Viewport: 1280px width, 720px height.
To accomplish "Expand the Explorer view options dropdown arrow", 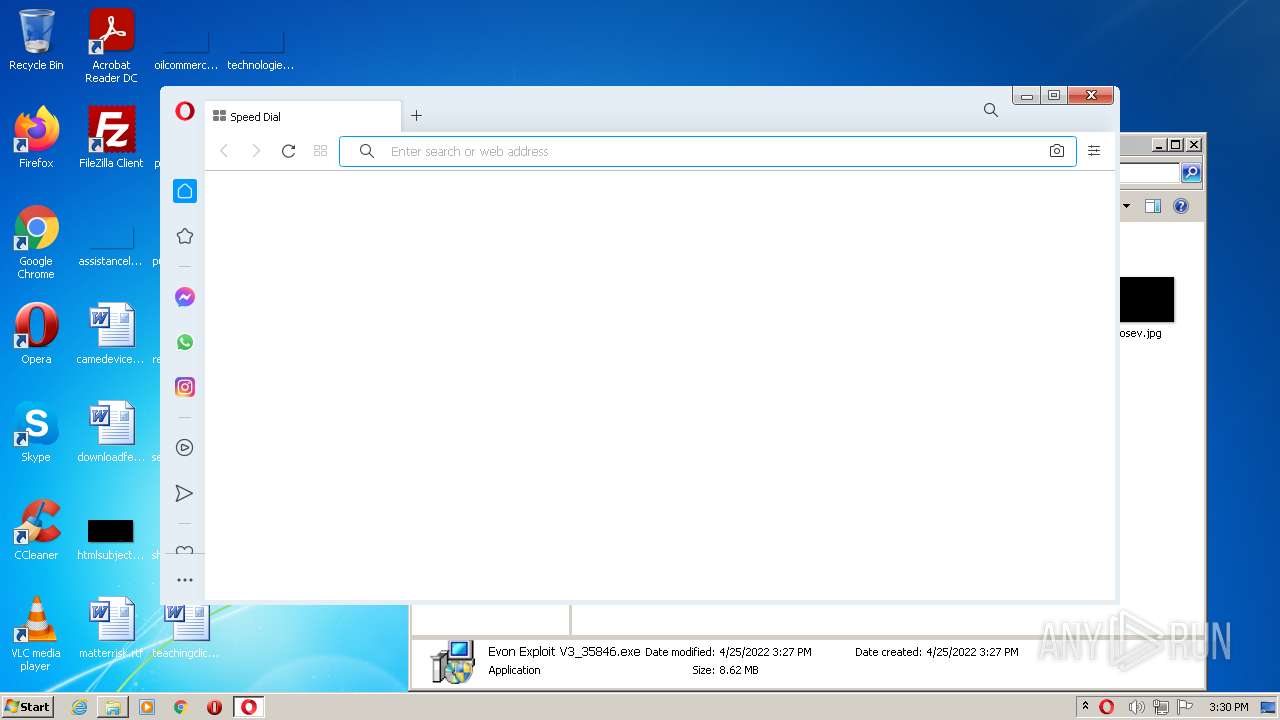I will click(x=1126, y=206).
